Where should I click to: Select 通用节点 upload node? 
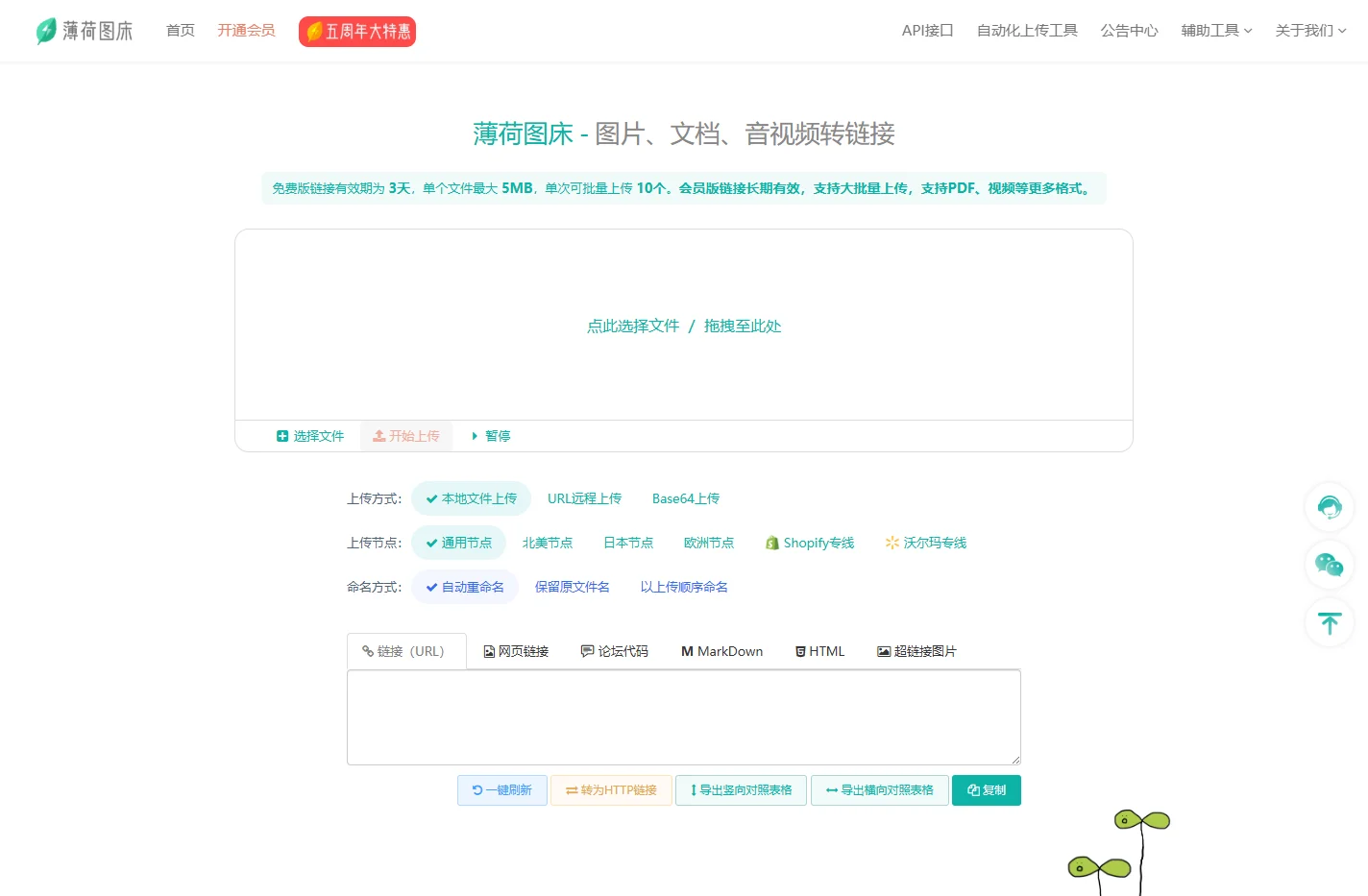pyautogui.click(x=458, y=543)
